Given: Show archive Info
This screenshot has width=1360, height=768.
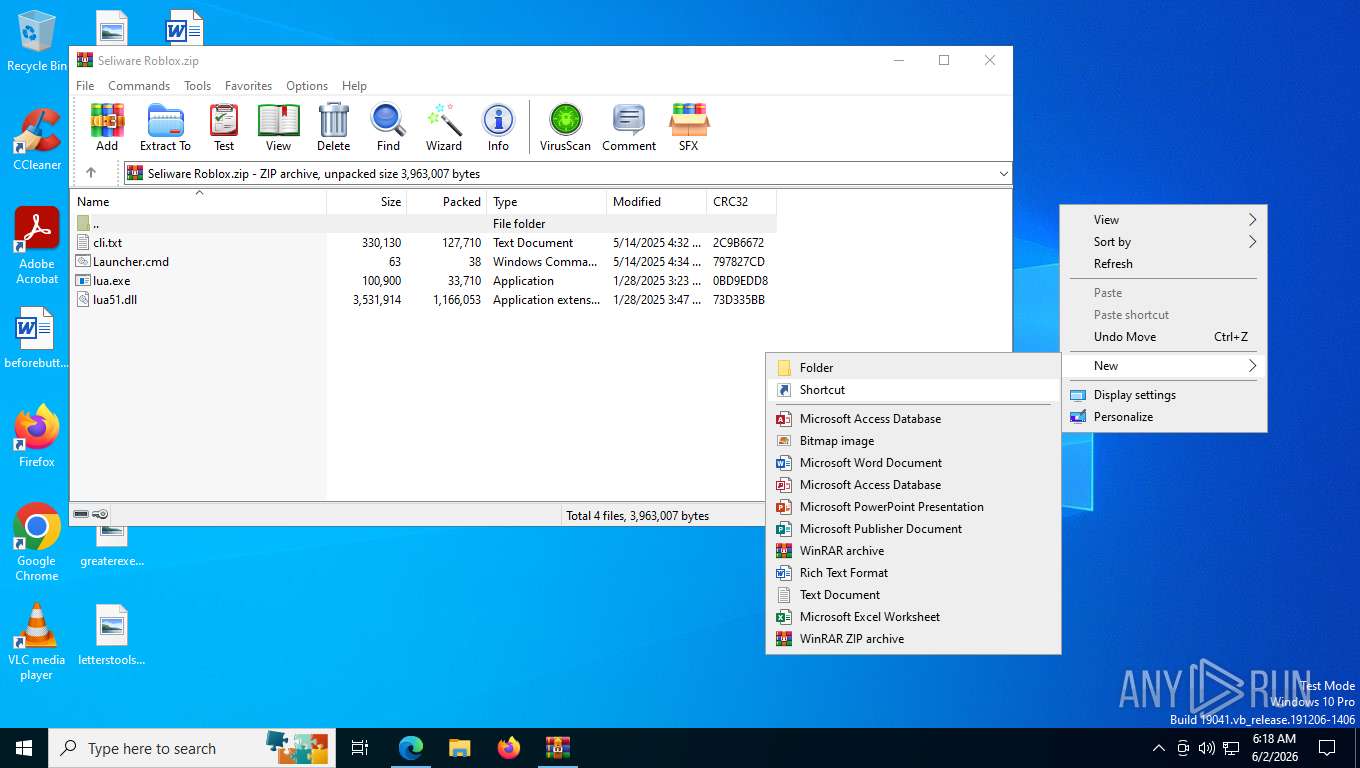Looking at the screenshot, I should pyautogui.click(x=498, y=127).
